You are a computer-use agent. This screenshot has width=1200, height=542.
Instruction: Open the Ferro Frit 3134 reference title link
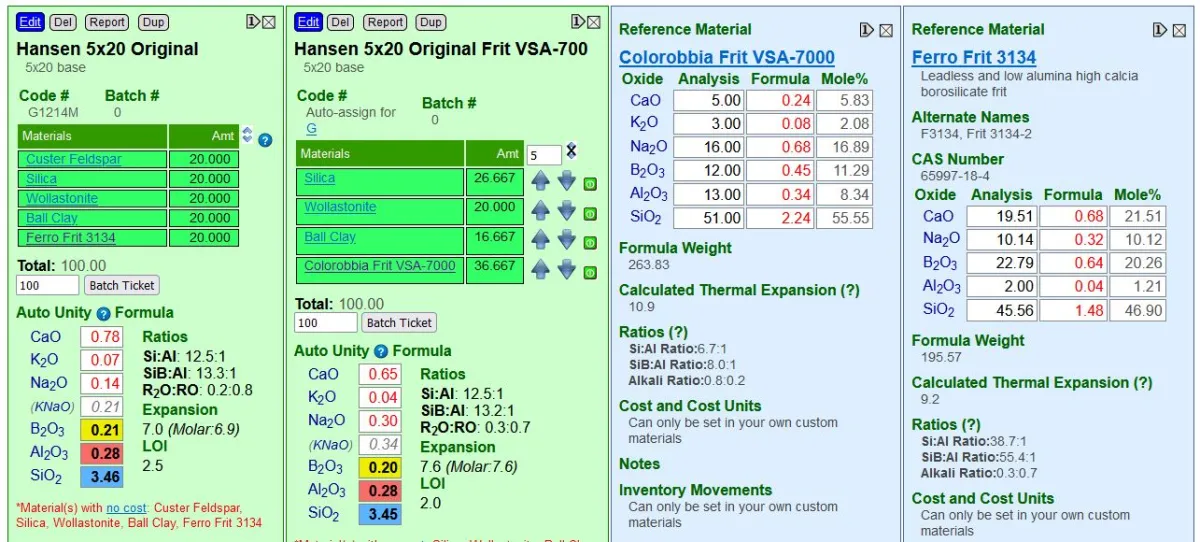pos(974,58)
